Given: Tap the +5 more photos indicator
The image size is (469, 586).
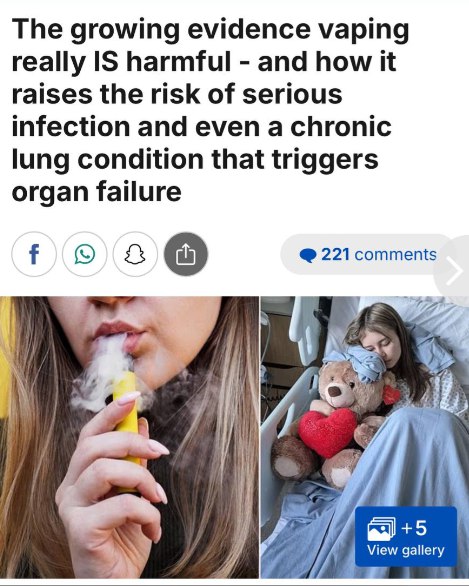Looking at the screenshot, I should coord(414,528).
